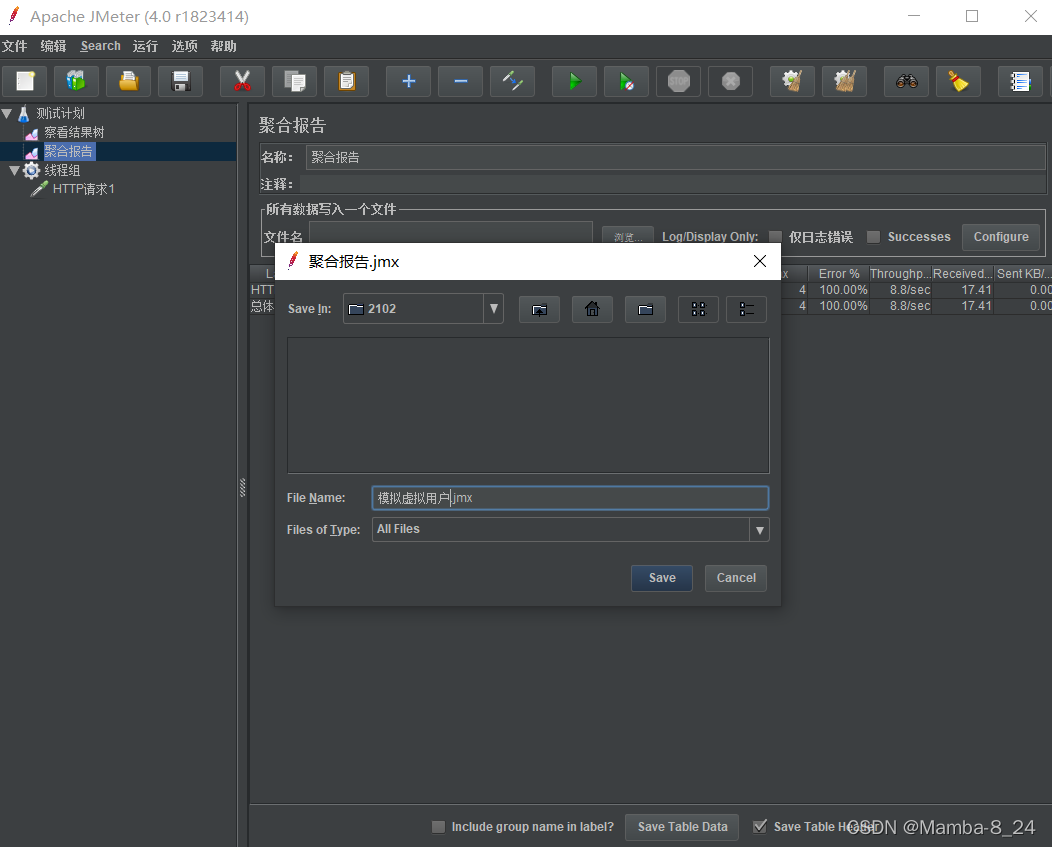The width and height of the screenshot is (1052, 847).
Task: Click the Copy toolbar icon
Action: pos(295,81)
